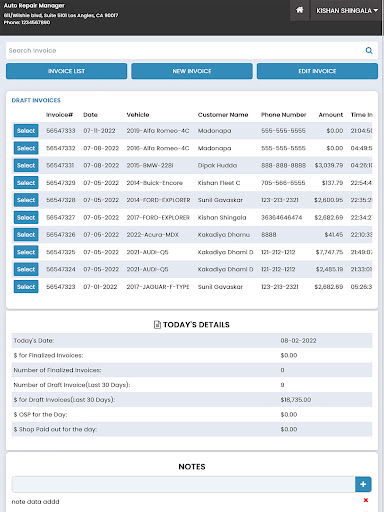Image resolution: width=384 pixels, height=512 pixels.
Task: Open the KISHAN SHINGALA user dropdown
Action: click(x=347, y=11)
